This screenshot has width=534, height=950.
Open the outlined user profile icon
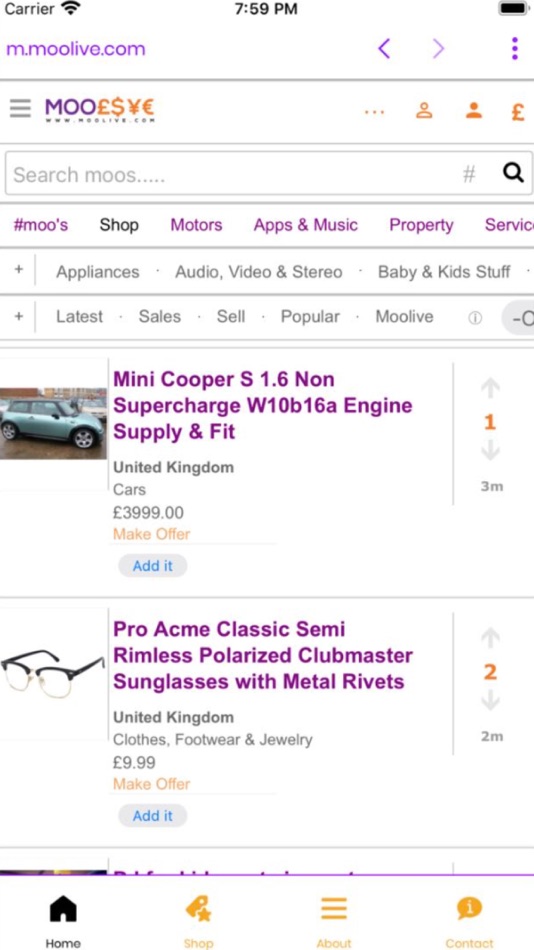click(424, 110)
